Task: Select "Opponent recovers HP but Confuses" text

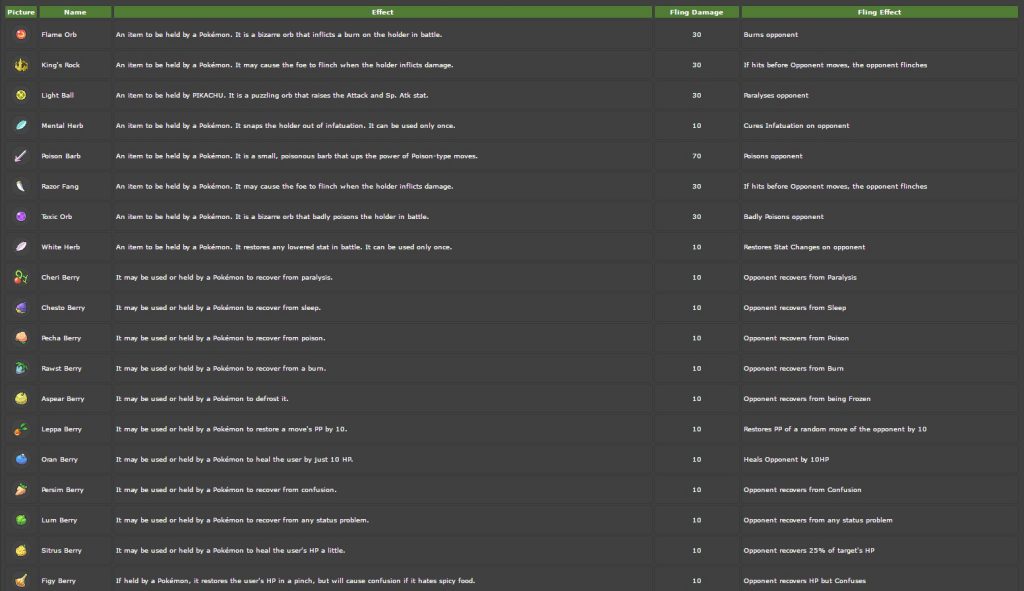Action: click(805, 581)
